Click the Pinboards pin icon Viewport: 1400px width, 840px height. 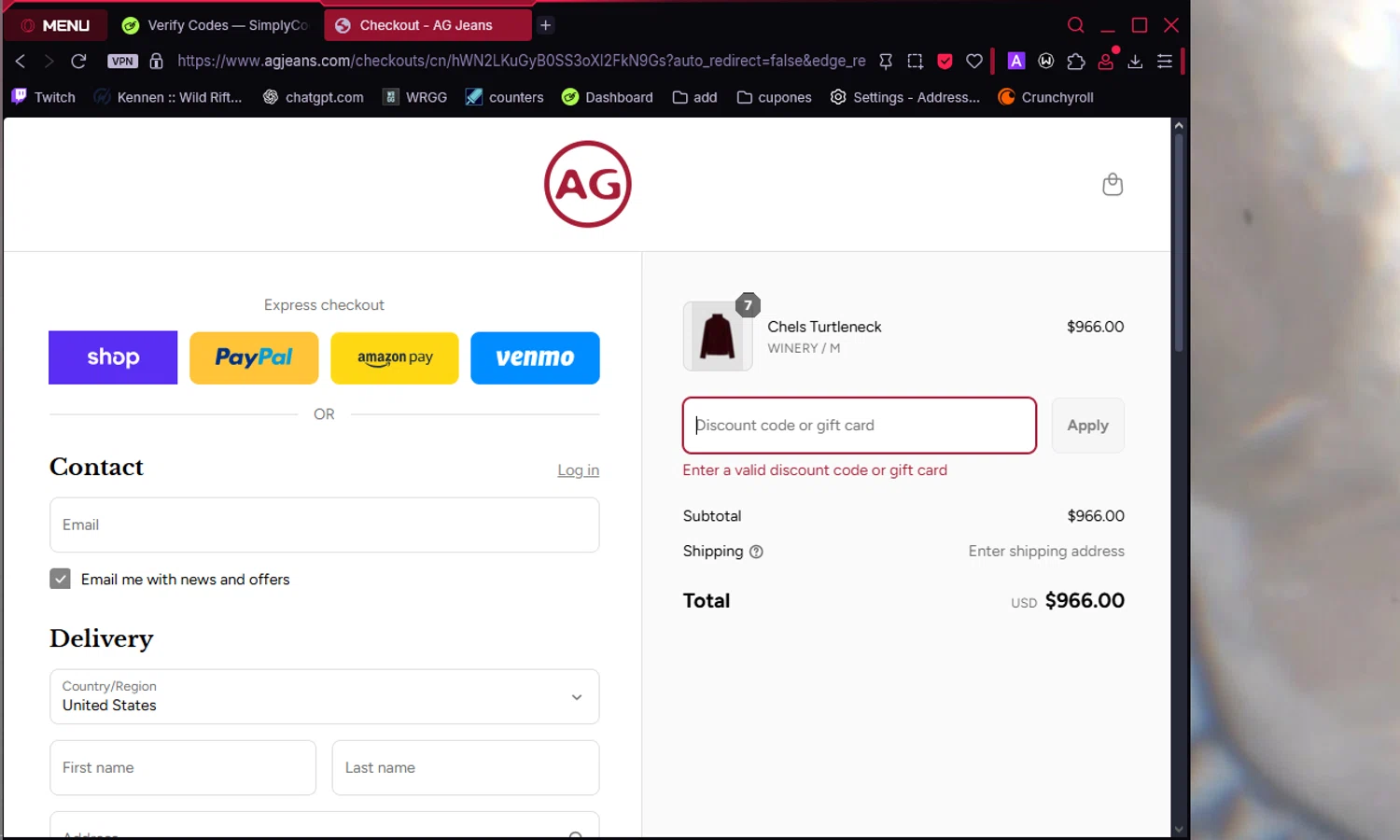886,61
